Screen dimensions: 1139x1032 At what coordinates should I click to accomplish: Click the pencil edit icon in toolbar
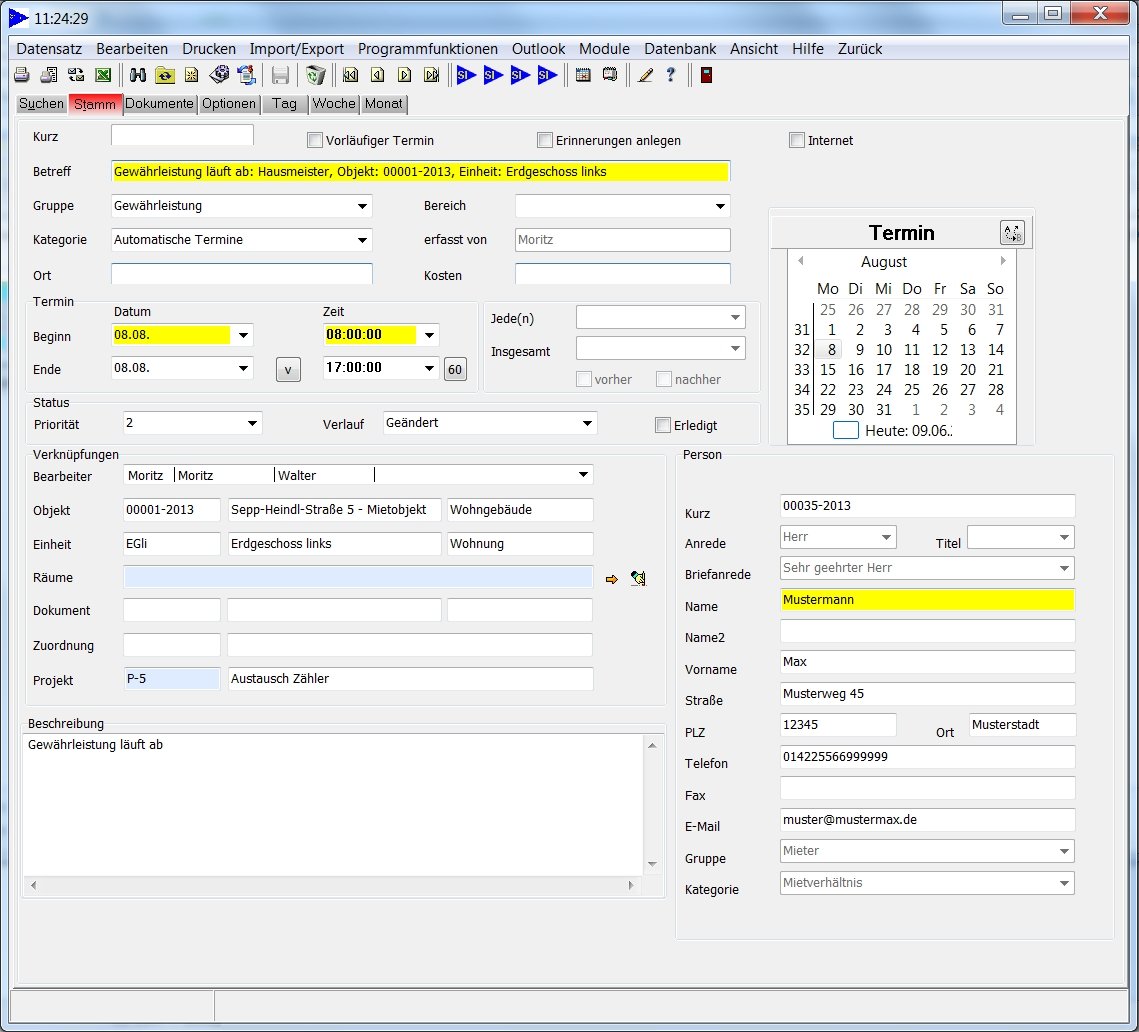(645, 75)
